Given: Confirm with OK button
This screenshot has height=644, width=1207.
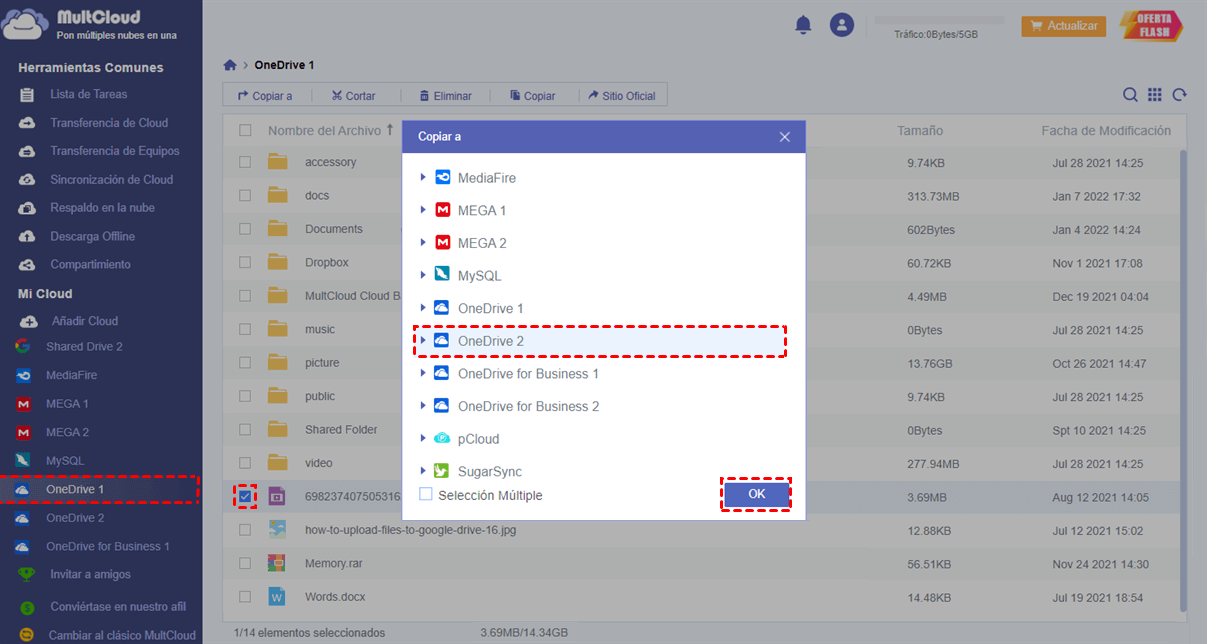Looking at the screenshot, I should click(x=756, y=494).
